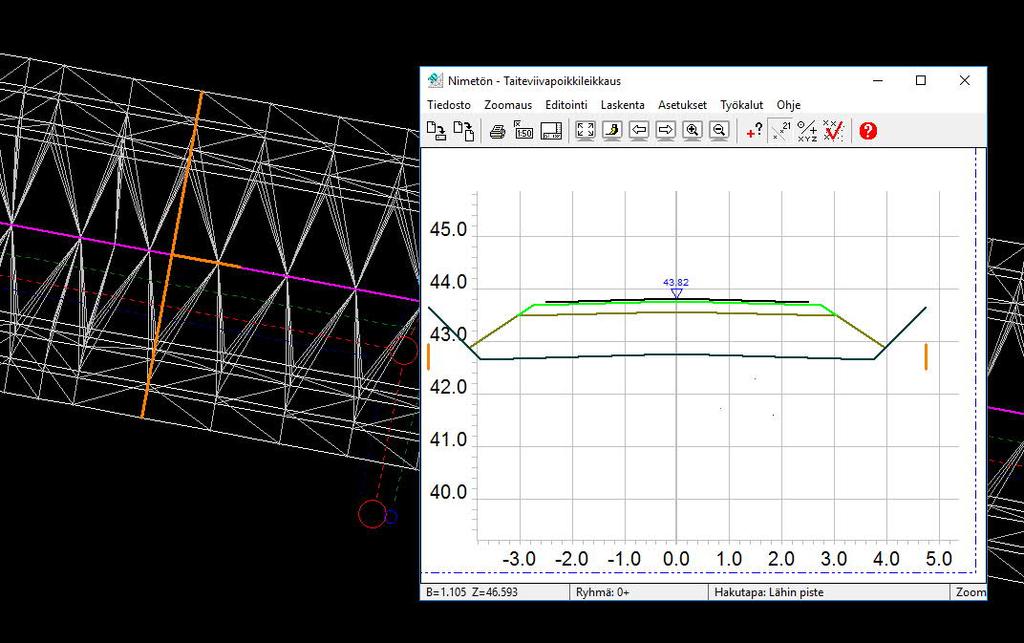Image resolution: width=1024 pixels, height=643 pixels.
Task: Click the 43.82 elevation label
Action: 676,282
